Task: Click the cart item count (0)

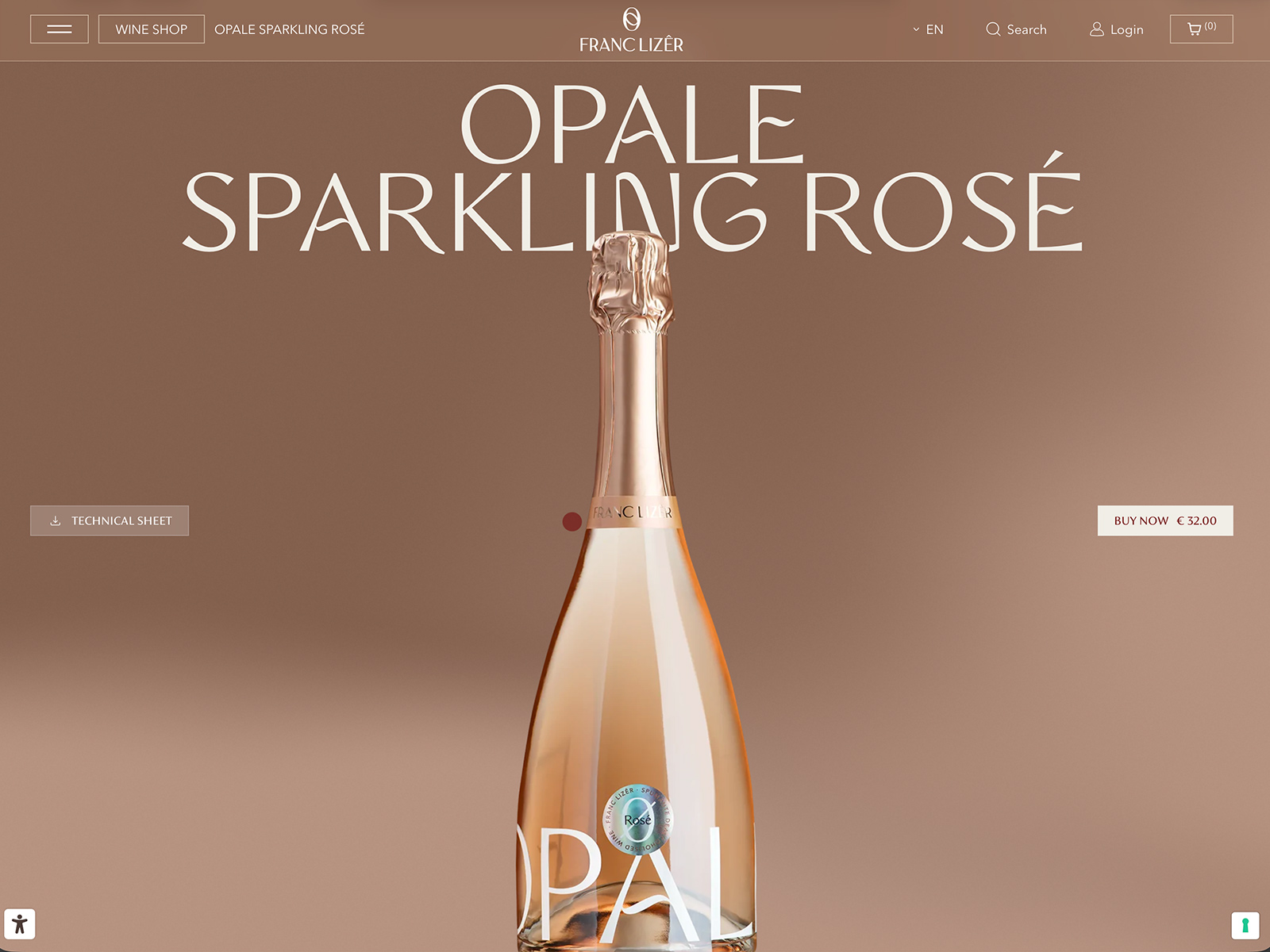Action: (1210, 26)
